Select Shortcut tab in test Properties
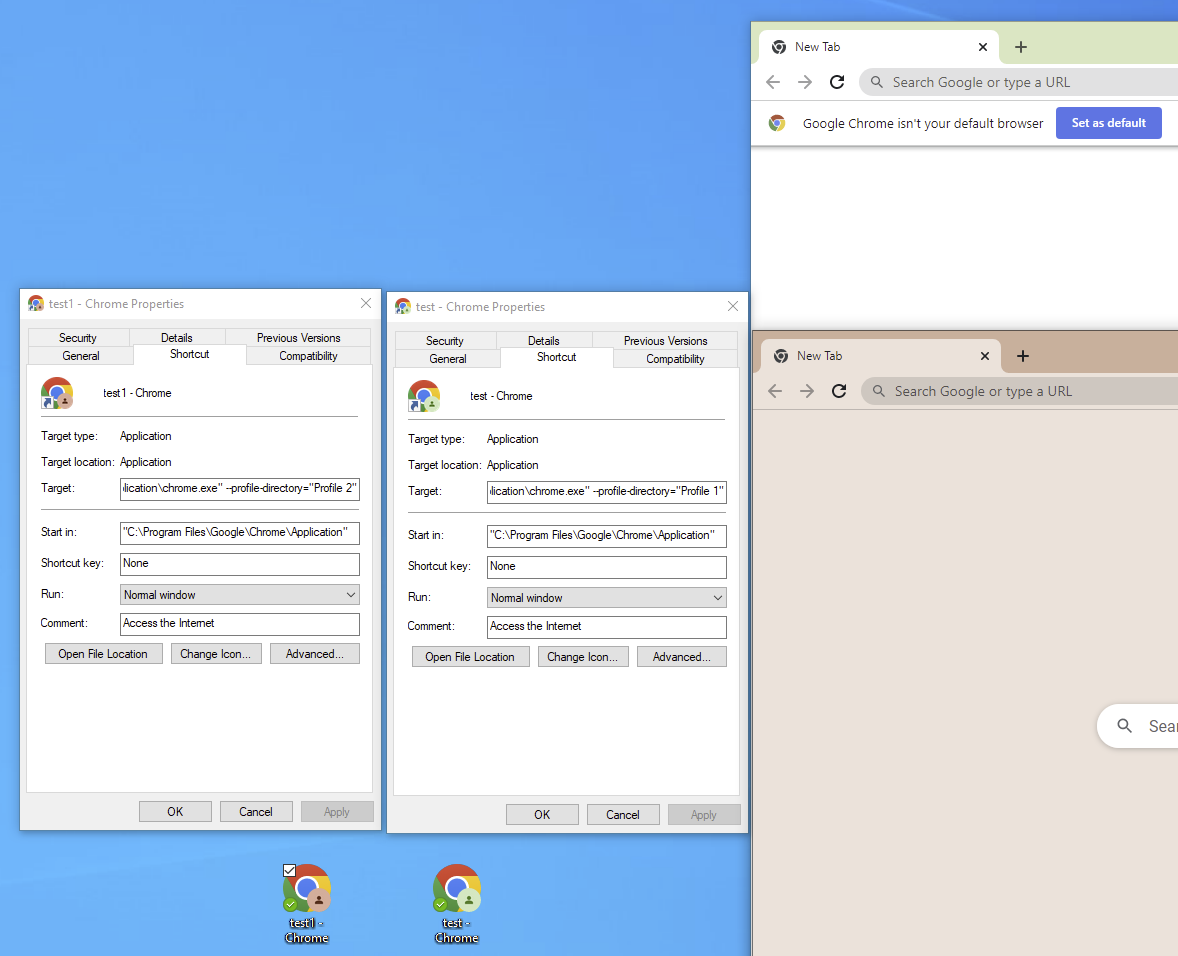1178x956 pixels. click(557, 357)
